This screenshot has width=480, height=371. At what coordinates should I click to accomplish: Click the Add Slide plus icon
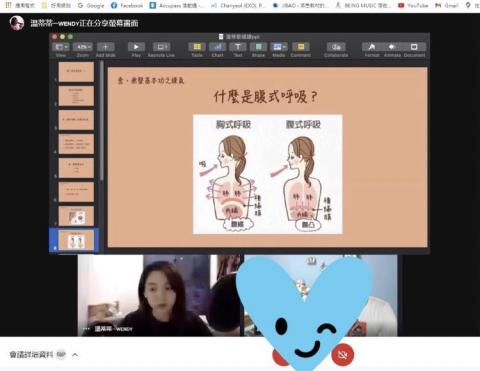[x=106, y=47]
